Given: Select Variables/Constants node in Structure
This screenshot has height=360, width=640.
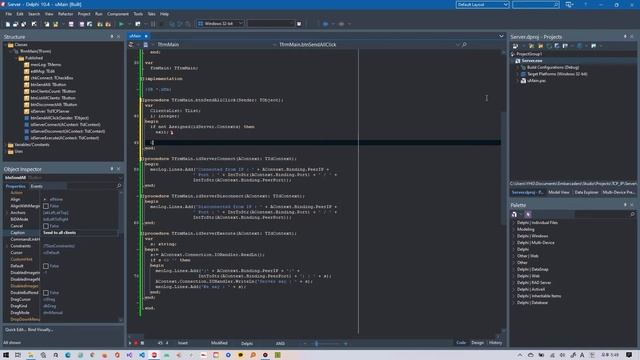Looking at the screenshot, I should 32,145.
